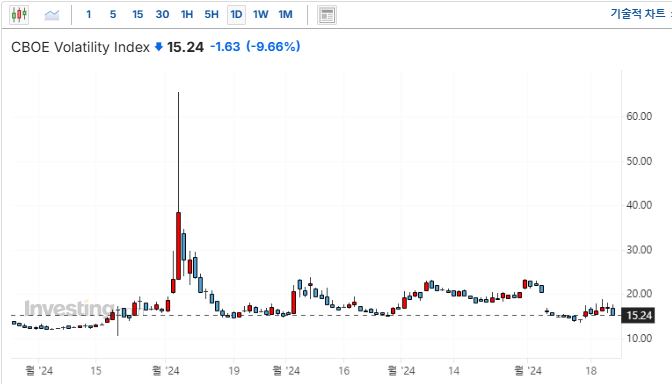Select the 30 minute interval
672x384 pixels.
coord(162,15)
